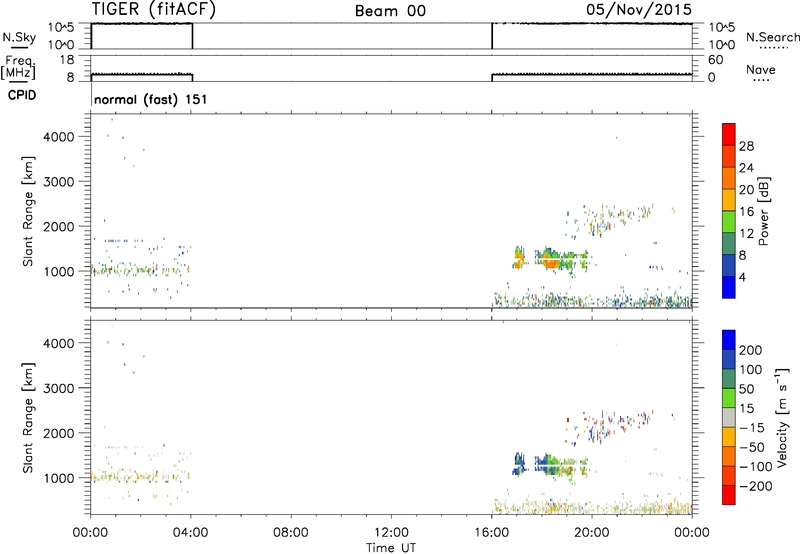Screen dimensions: 800x554
Task: Click the 2000 tick in velocity panel
Action: (x=59, y=433)
